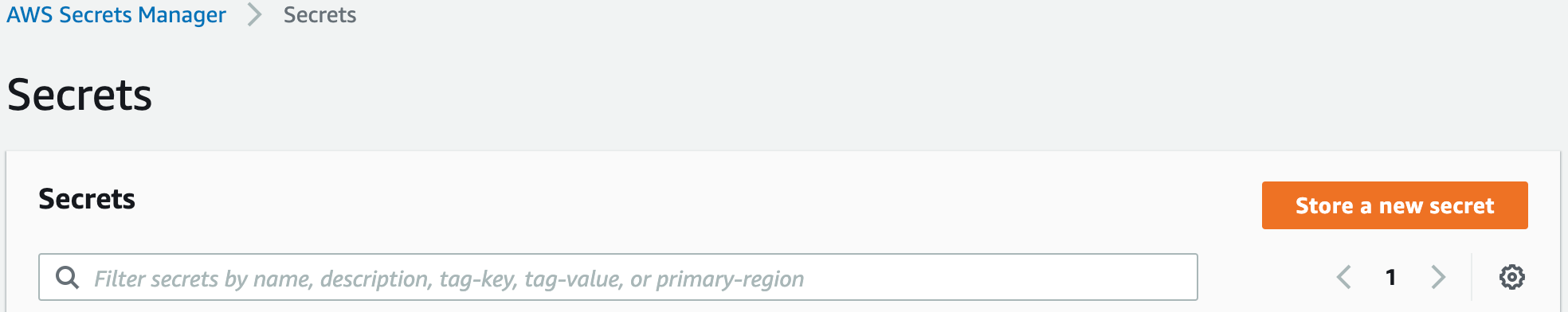Create a secret via orange button

pyautogui.click(x=1394, y=205)
